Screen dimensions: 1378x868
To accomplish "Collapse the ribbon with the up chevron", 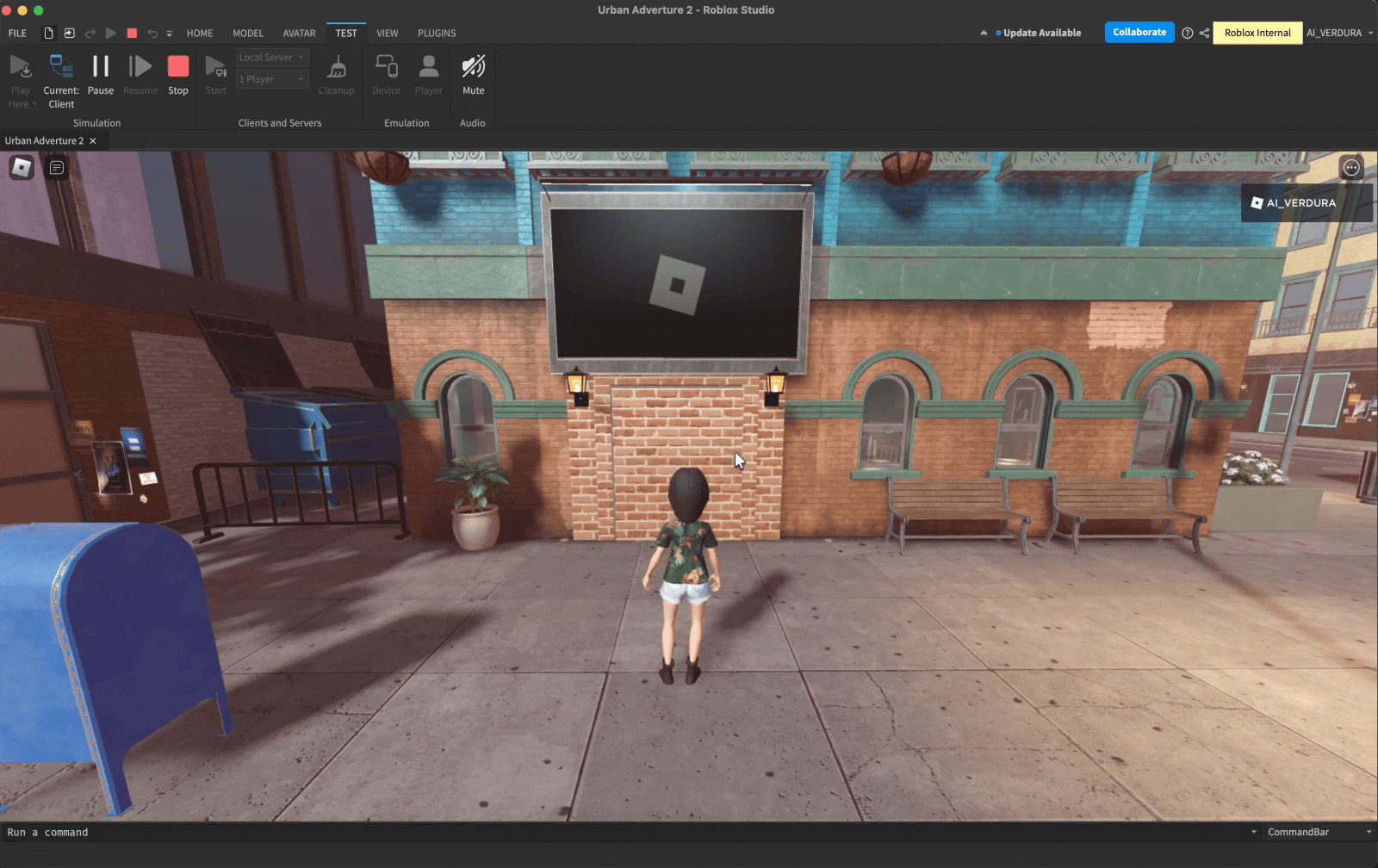I will [x=984, y=33].
